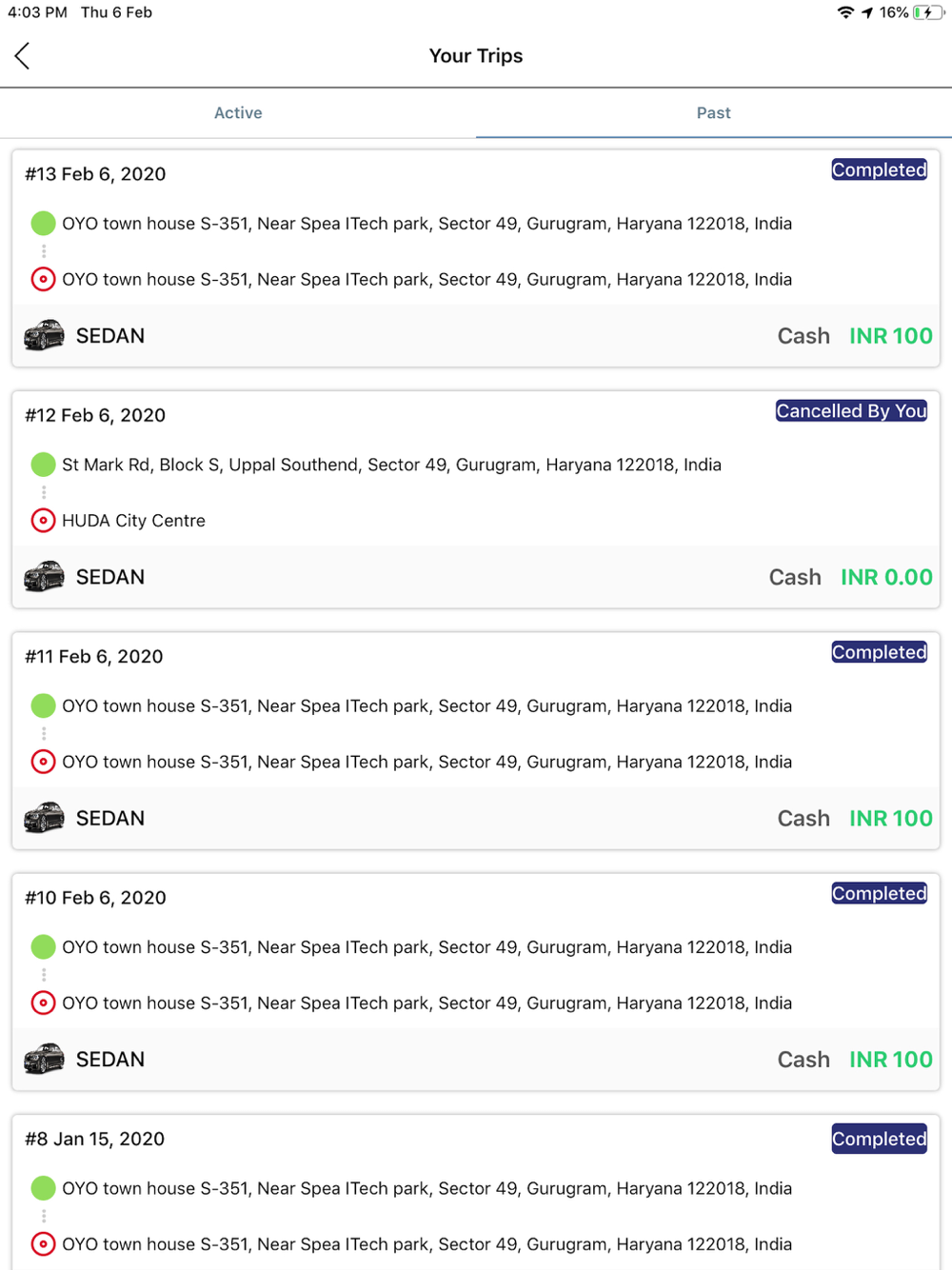This screenshot has width=952, height=1270.
Task: Tap red HUDA City Centre destination marker
Action: [x=43, y=521]
